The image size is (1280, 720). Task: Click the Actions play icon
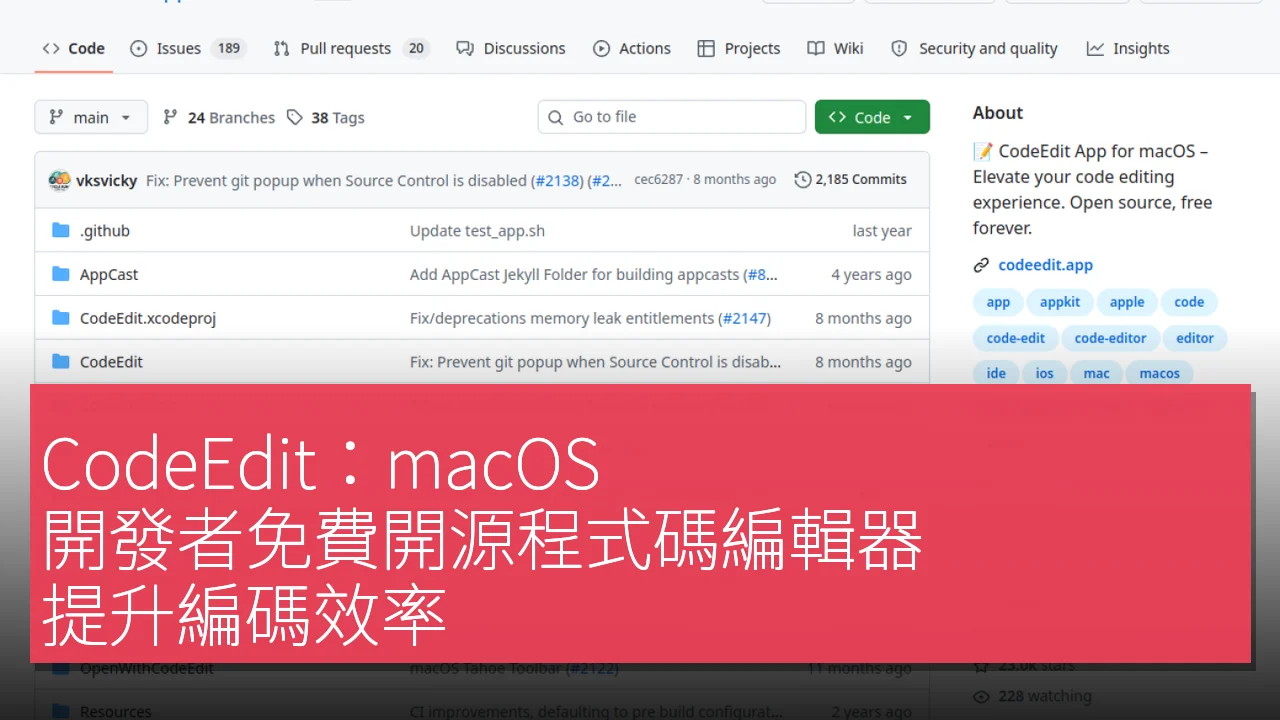(601, 48)
